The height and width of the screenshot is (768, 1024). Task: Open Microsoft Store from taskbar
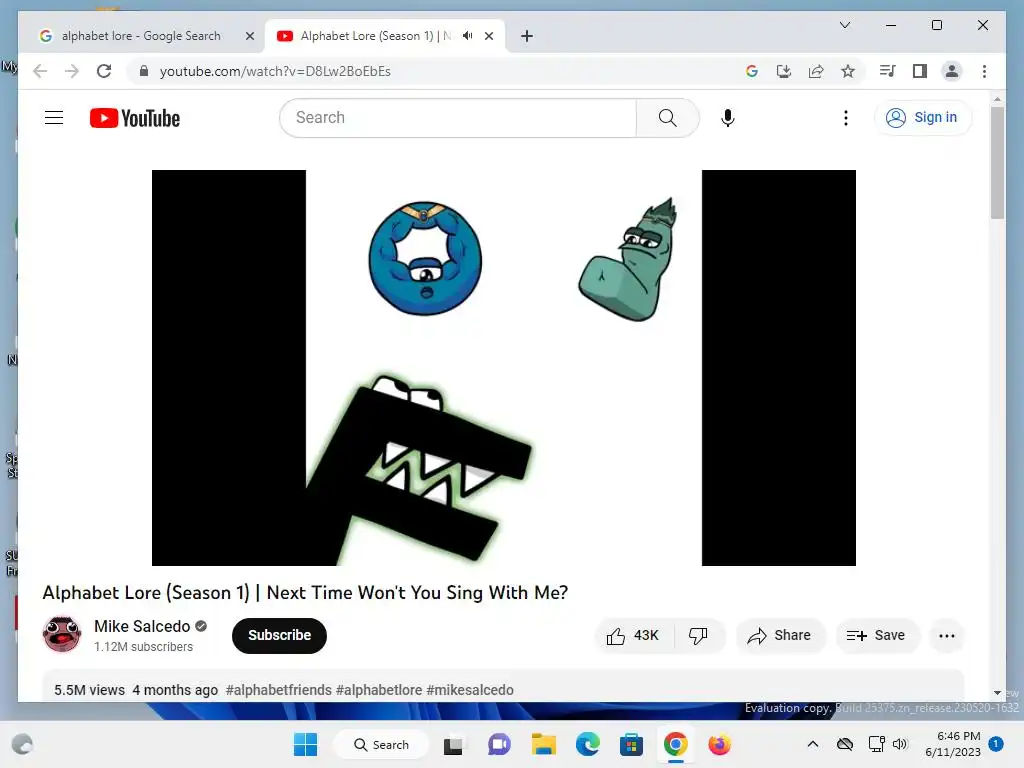coord(632,744)
